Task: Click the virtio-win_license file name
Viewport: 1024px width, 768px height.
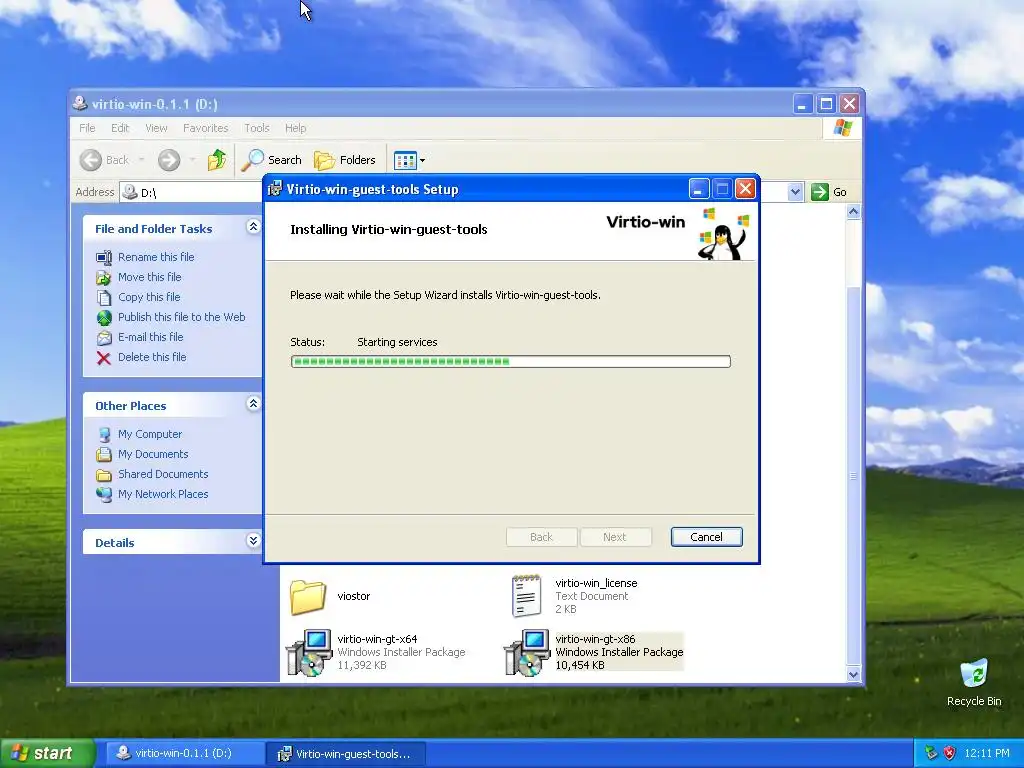Action: [596, 583]
